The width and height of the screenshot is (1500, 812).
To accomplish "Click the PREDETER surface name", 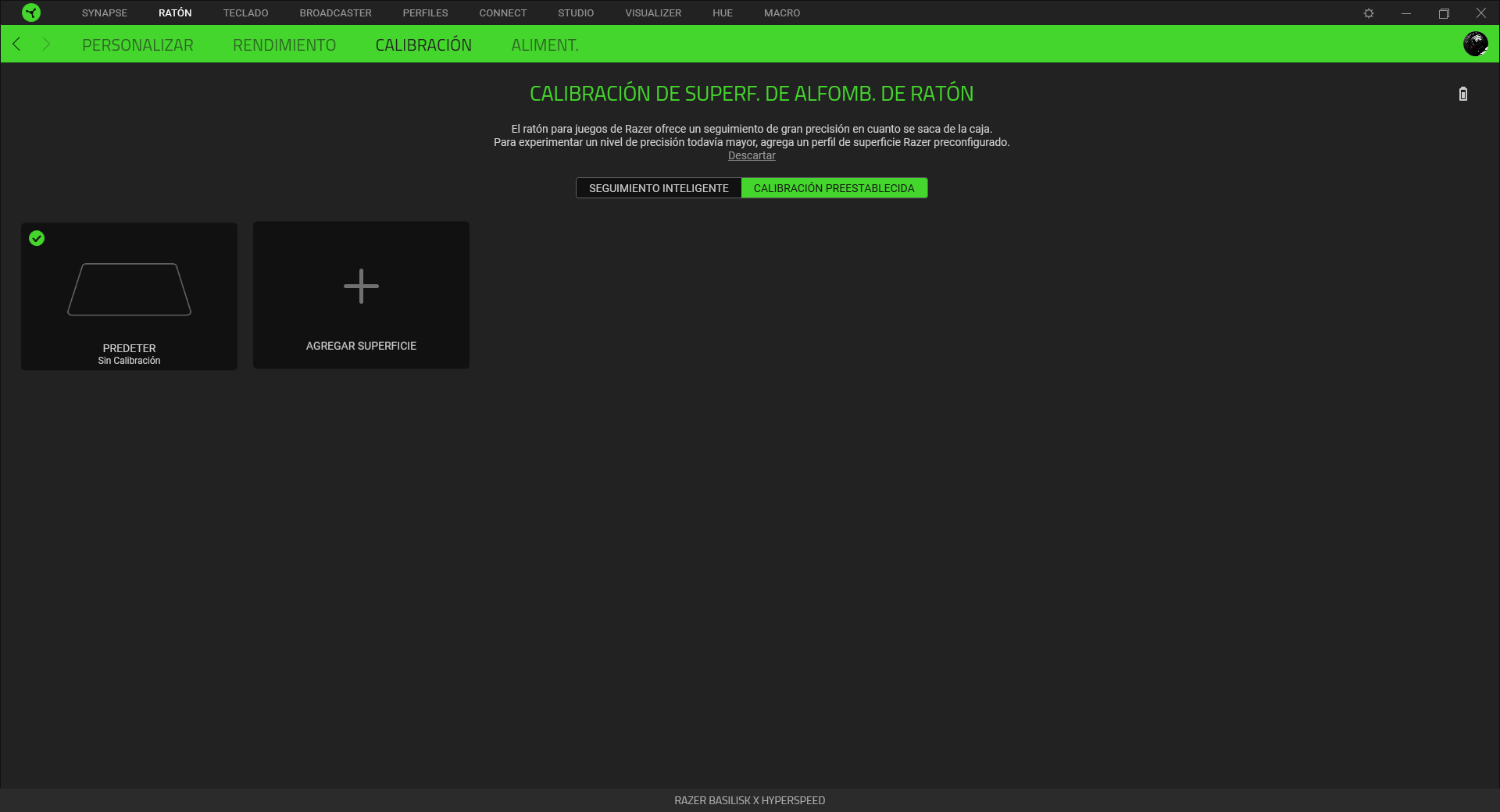I will coord(129,348).
